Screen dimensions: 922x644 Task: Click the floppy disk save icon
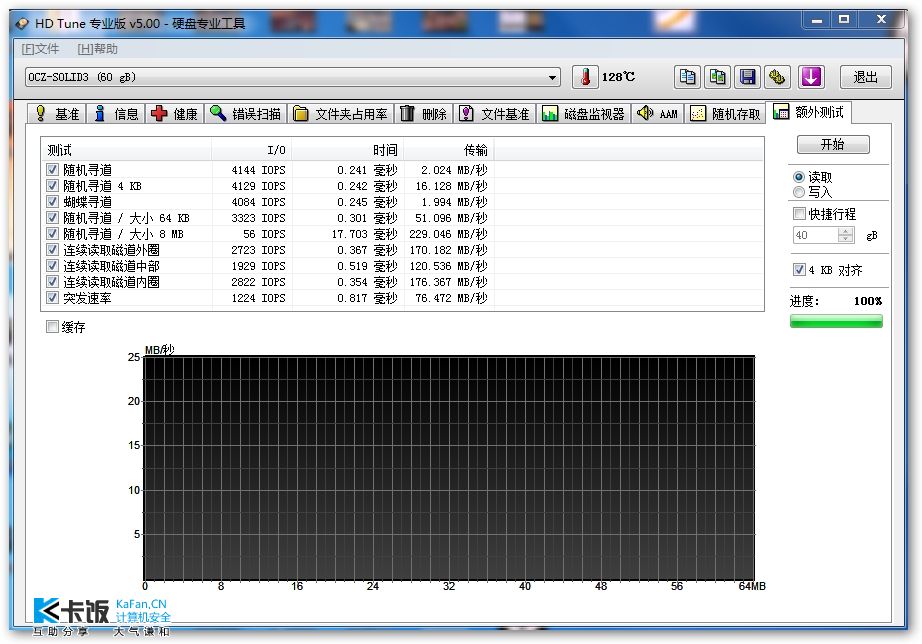coord(747,77)
